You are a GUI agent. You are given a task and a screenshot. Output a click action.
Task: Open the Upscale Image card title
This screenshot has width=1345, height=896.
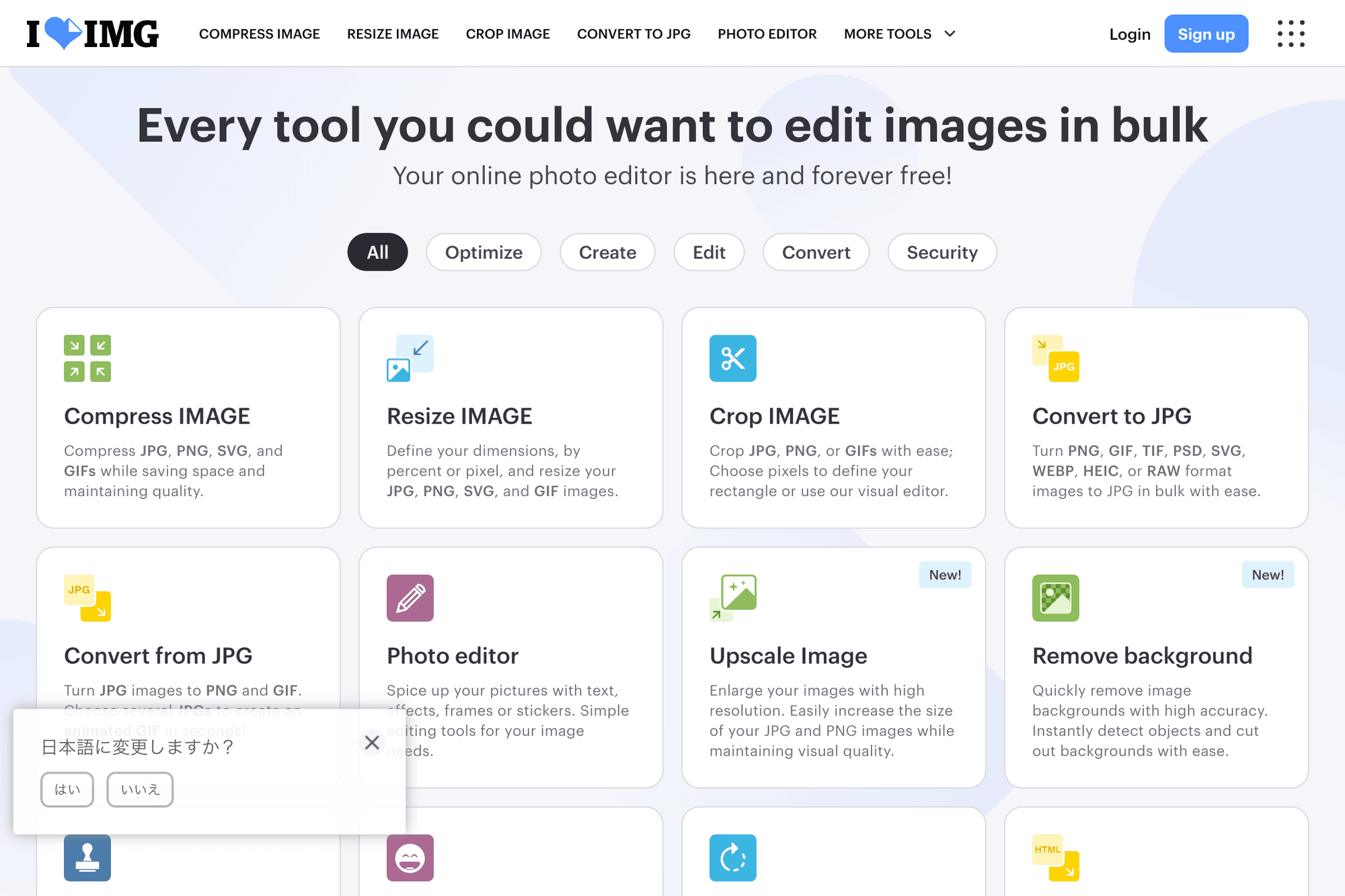click(x=788, y=655)
